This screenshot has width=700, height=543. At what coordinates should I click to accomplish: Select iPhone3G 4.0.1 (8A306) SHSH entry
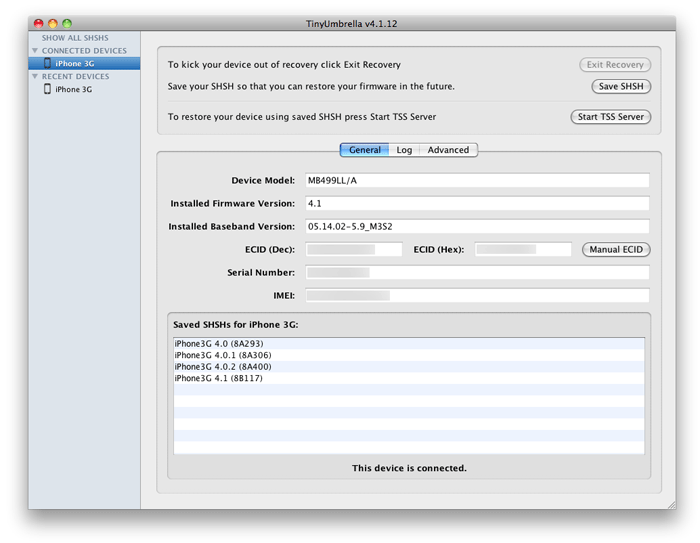[x=222, y=355]
